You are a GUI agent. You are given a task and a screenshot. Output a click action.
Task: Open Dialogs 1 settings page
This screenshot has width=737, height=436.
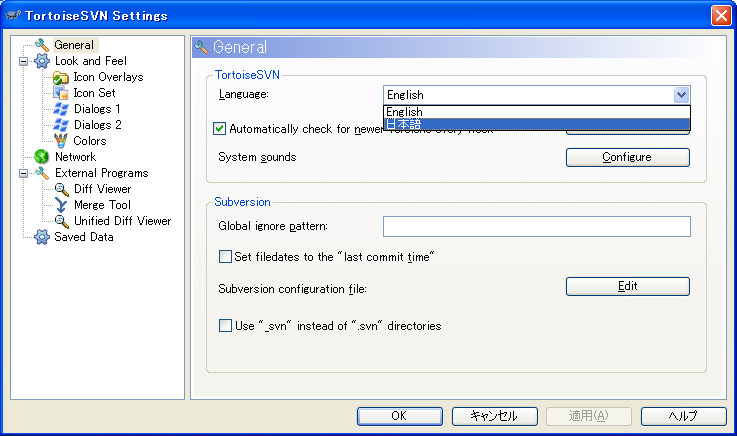(97, 109)
